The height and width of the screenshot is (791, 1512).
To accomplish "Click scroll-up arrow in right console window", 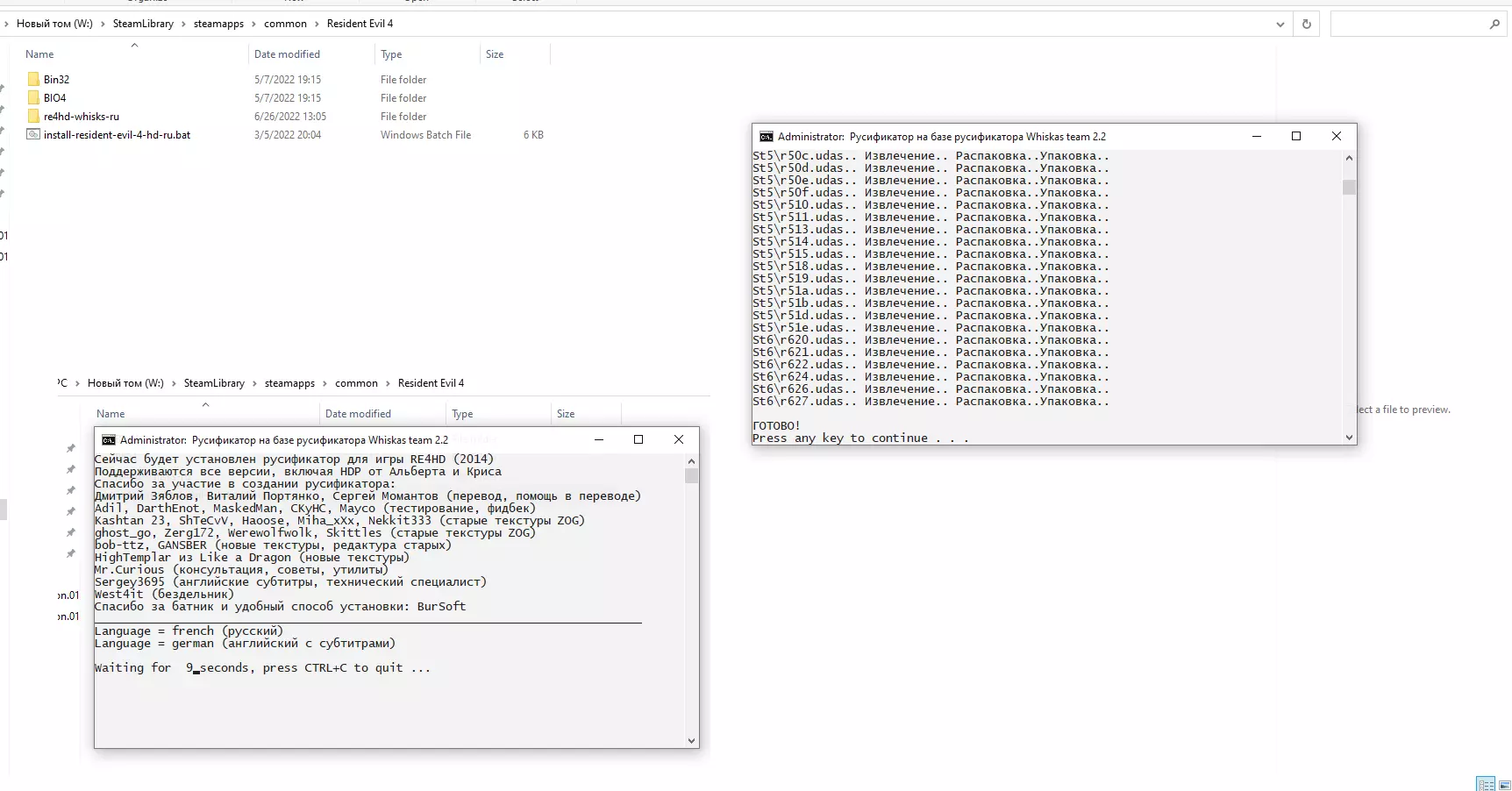I will 1349,158.
